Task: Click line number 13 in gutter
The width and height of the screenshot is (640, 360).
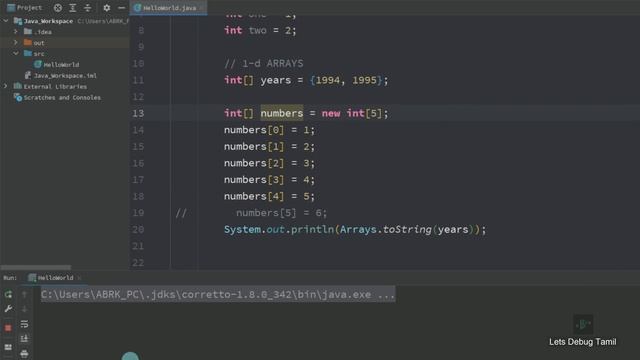Action: [x=138, y=113]
